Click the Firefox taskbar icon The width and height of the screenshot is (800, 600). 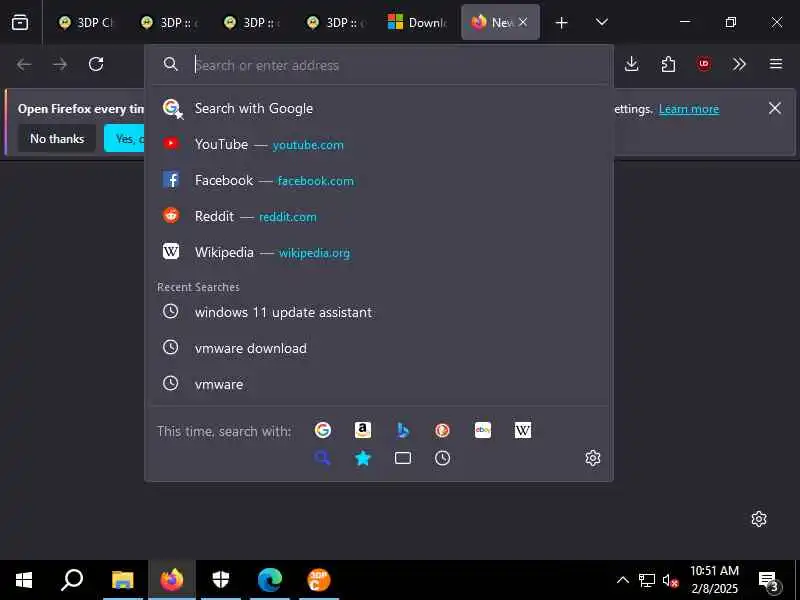(172, 580)
